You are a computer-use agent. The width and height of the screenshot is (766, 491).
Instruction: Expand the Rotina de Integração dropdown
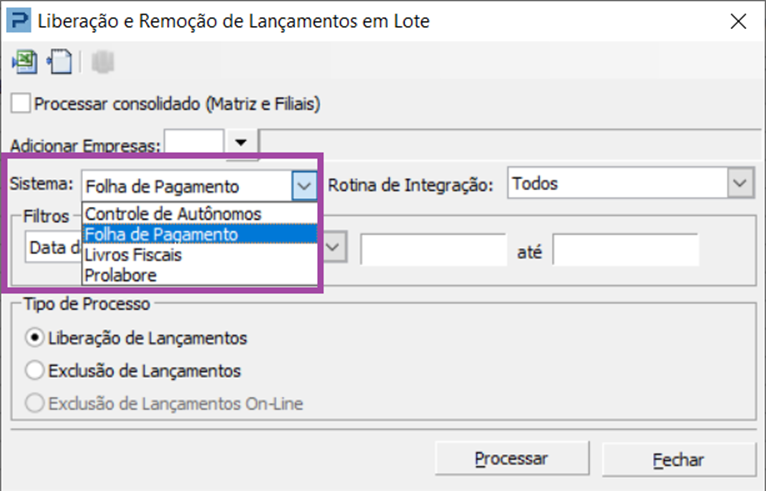(740, 183)
